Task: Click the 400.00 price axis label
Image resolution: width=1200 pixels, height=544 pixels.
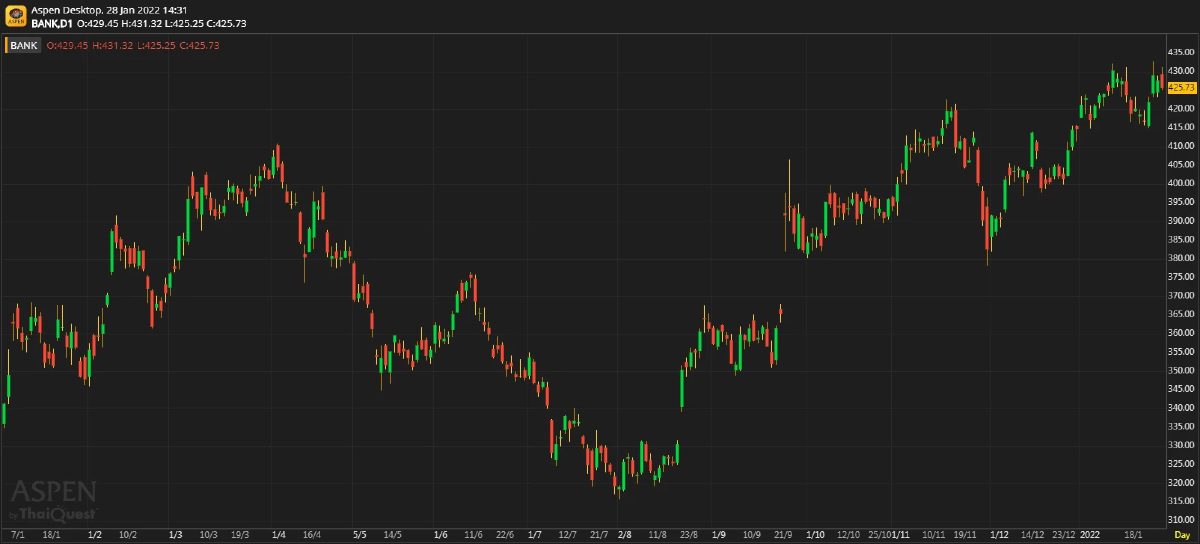Action: pos(1182,183)
